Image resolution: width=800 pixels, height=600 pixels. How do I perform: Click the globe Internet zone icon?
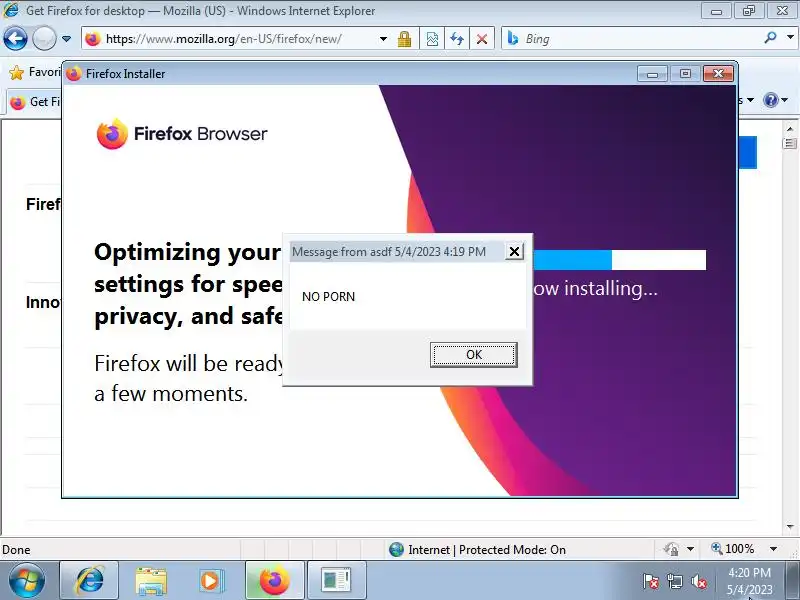(396, 549)
